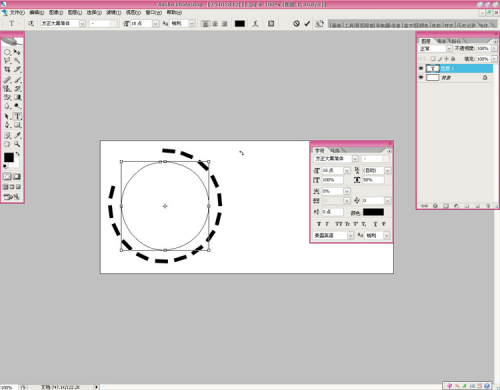Toggle faux bold in Character panel
Image resolution: width=500 pixels, height=390 pixels.
[x=319, y=224]
